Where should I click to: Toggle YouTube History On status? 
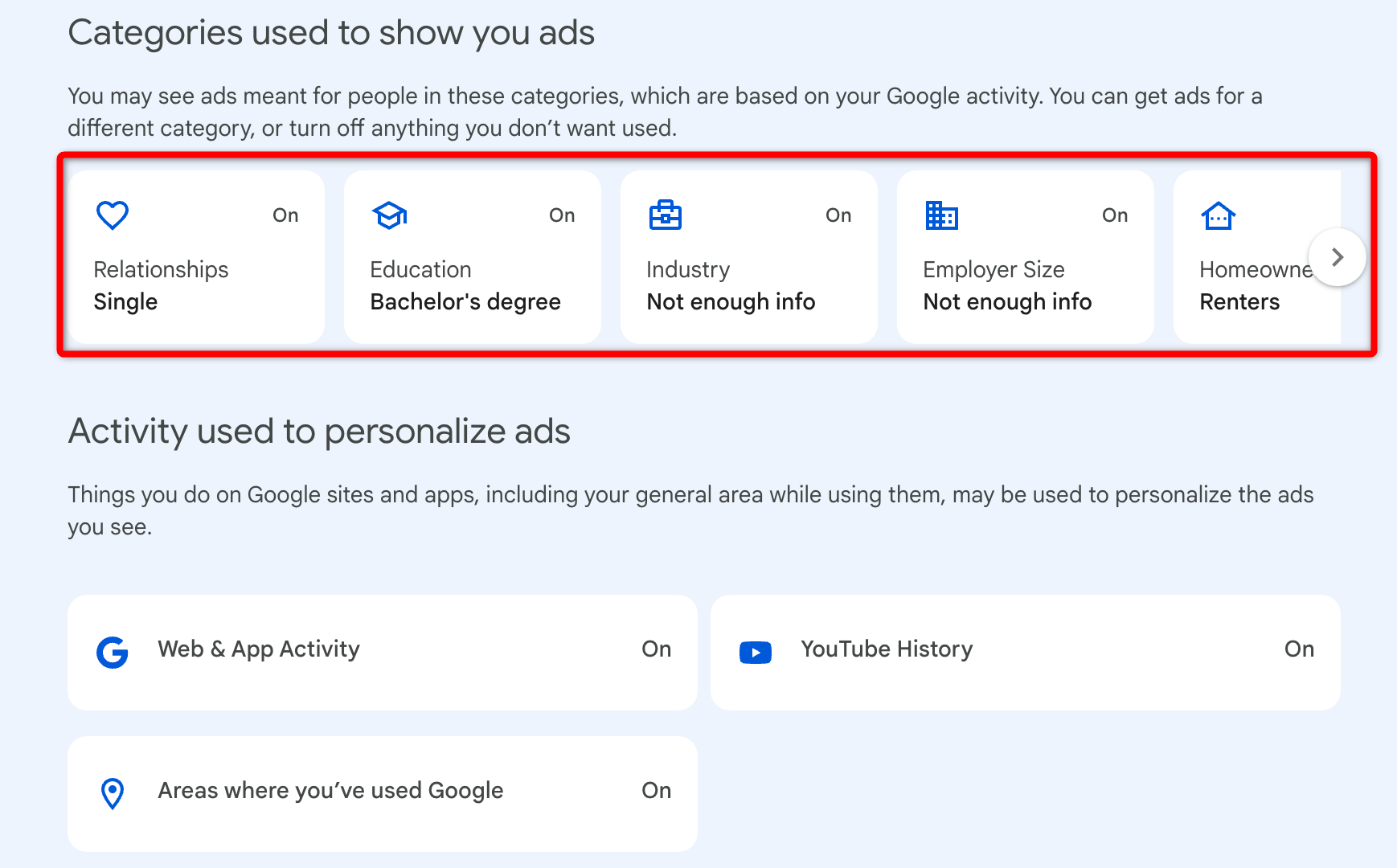tap(1300, 649)
